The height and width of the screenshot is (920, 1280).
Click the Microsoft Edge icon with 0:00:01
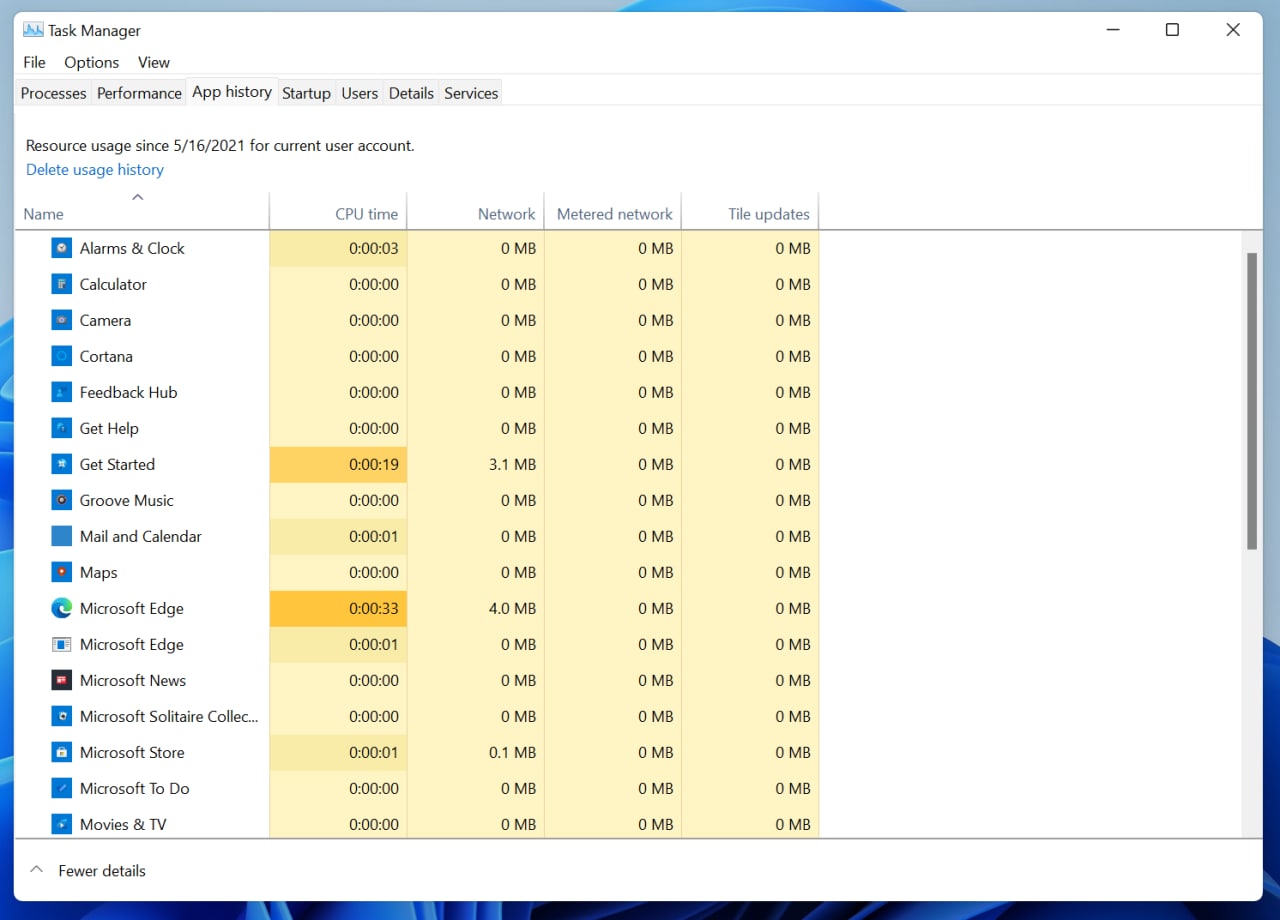click(x=62, y=644)
